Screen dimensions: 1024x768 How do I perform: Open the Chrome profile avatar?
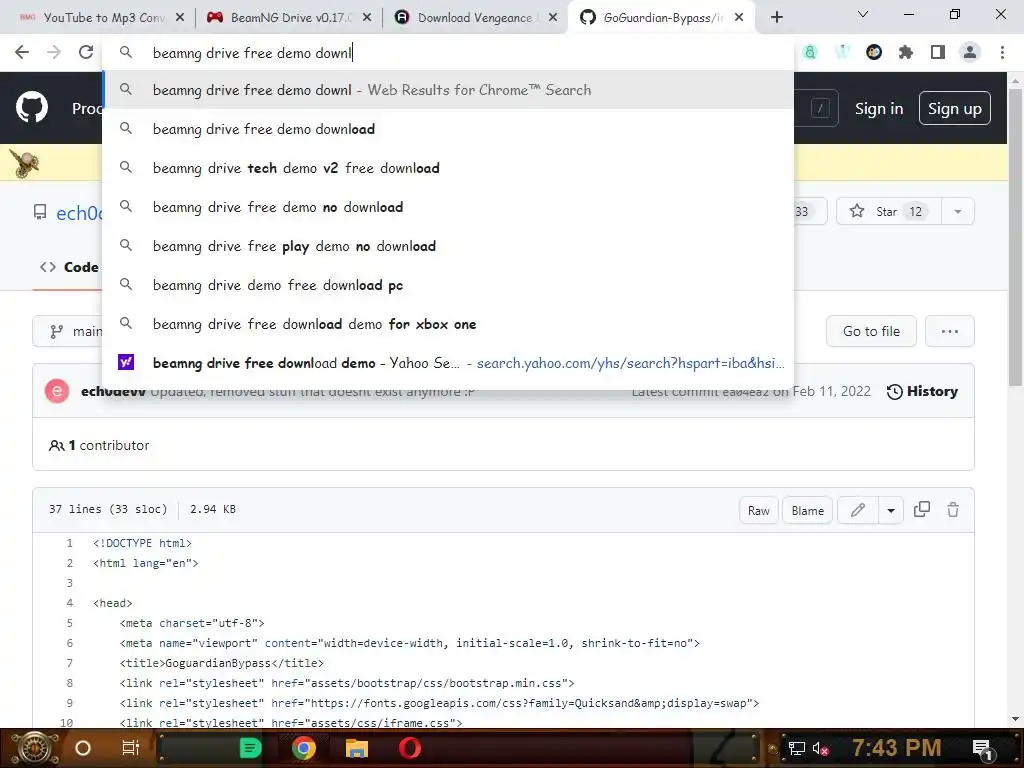970,52
